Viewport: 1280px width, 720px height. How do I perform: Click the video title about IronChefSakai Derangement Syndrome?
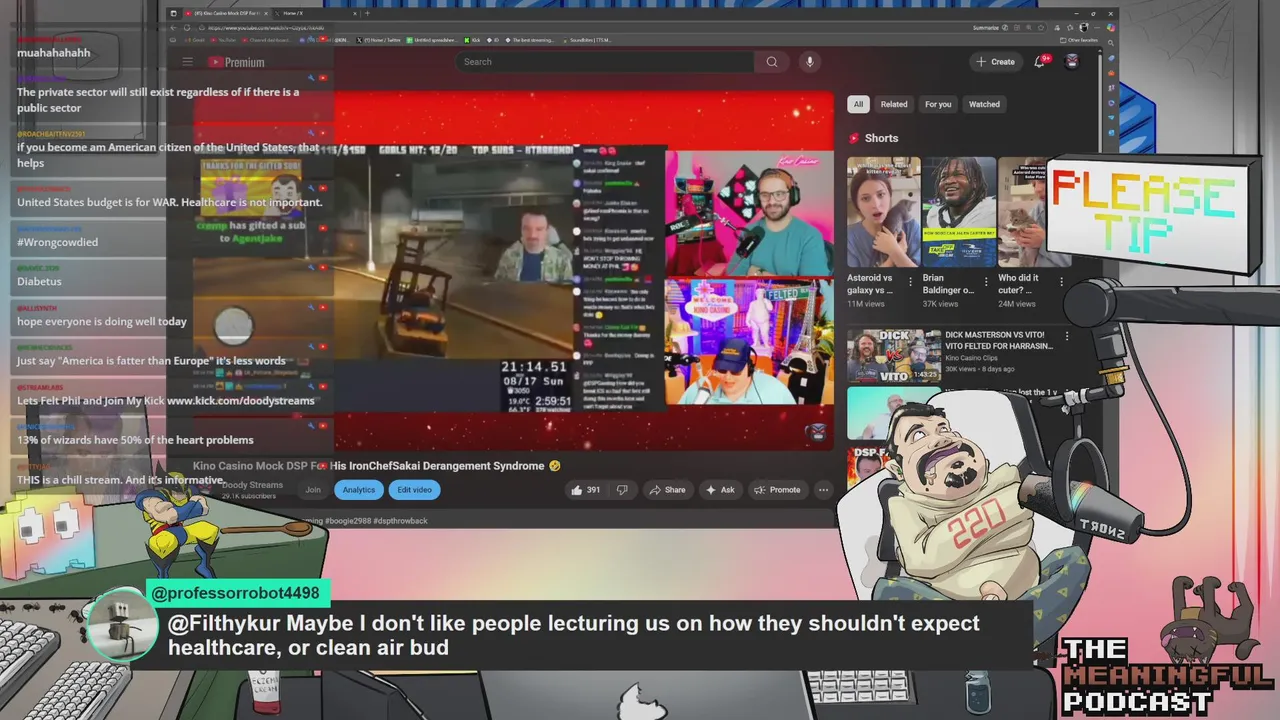(376, 466)
